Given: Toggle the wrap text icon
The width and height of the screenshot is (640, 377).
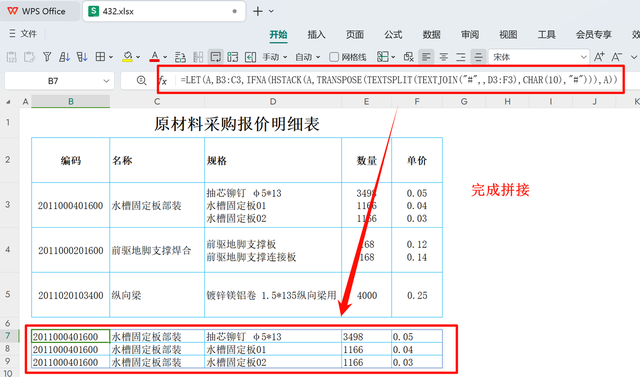Looking at the screenshot, I should point(216,57).
